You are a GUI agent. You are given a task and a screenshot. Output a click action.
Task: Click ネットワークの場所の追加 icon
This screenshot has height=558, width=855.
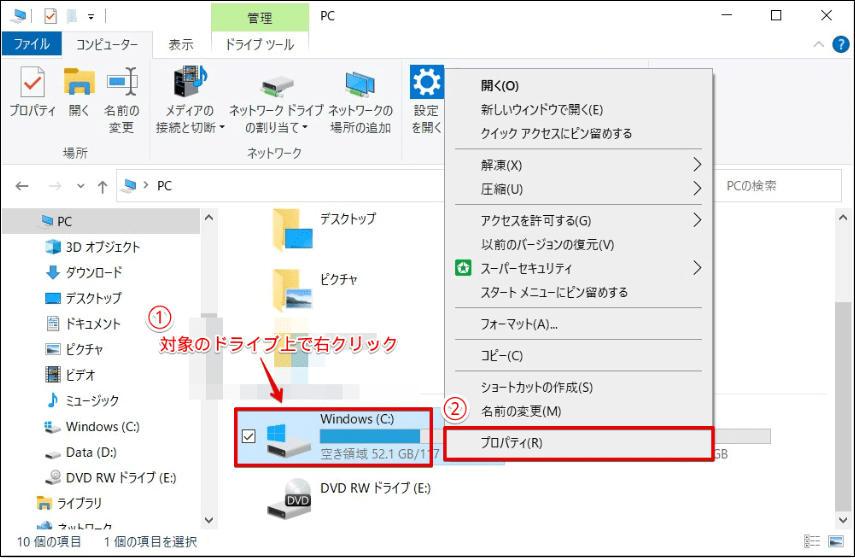click(360, 84)
